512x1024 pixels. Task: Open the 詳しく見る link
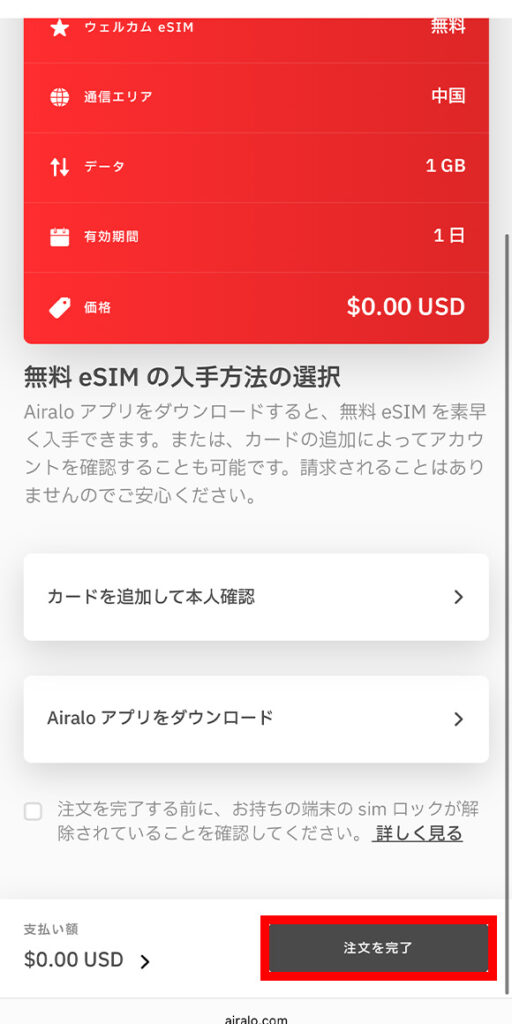(418, 833)
